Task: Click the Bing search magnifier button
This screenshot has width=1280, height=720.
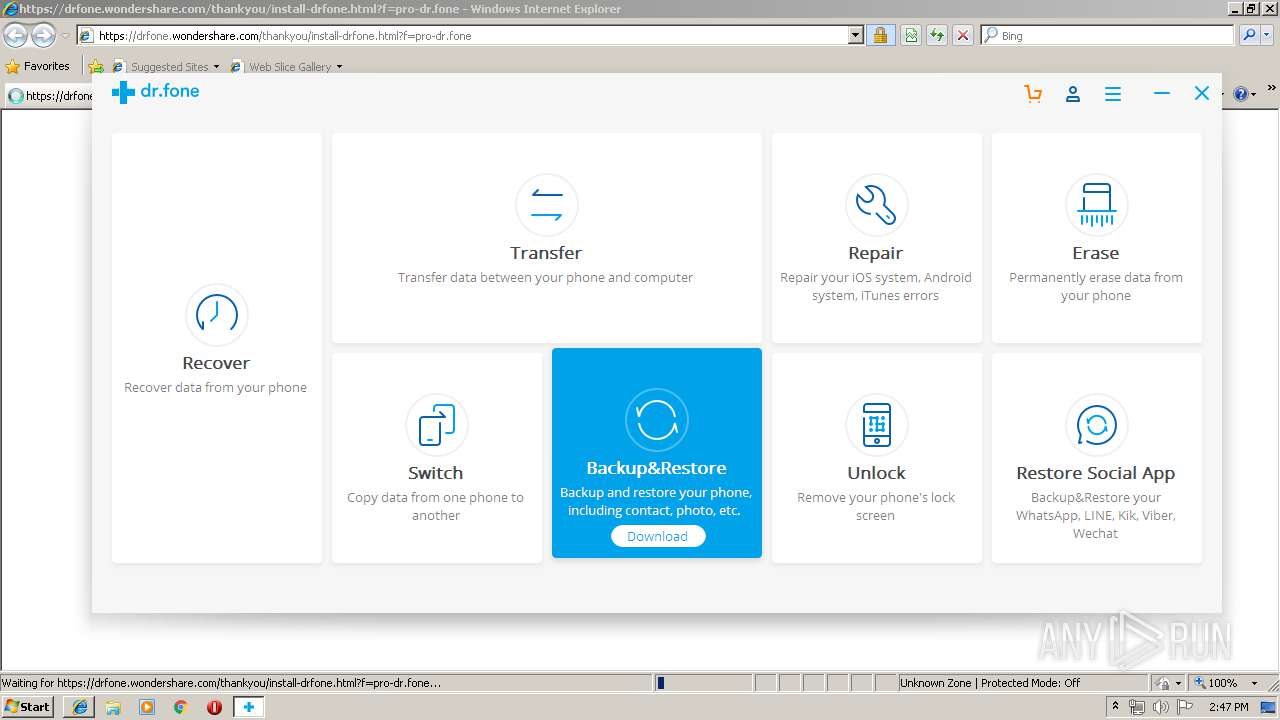Action: click(1249, 35)
